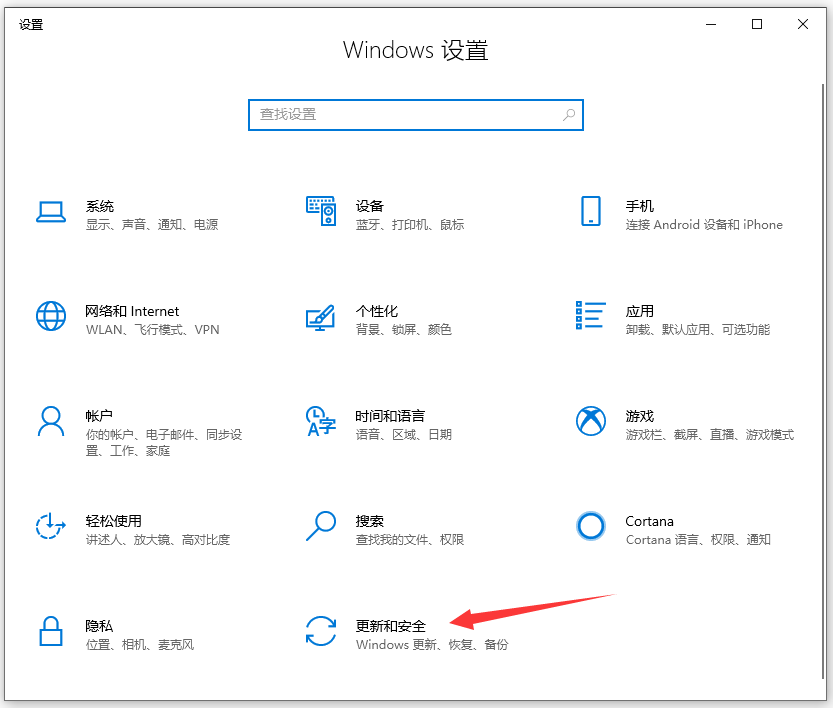Click description 蓝牙、打印机、鼠标
Viewport: 833px width, 708px height.
point(410,225)
